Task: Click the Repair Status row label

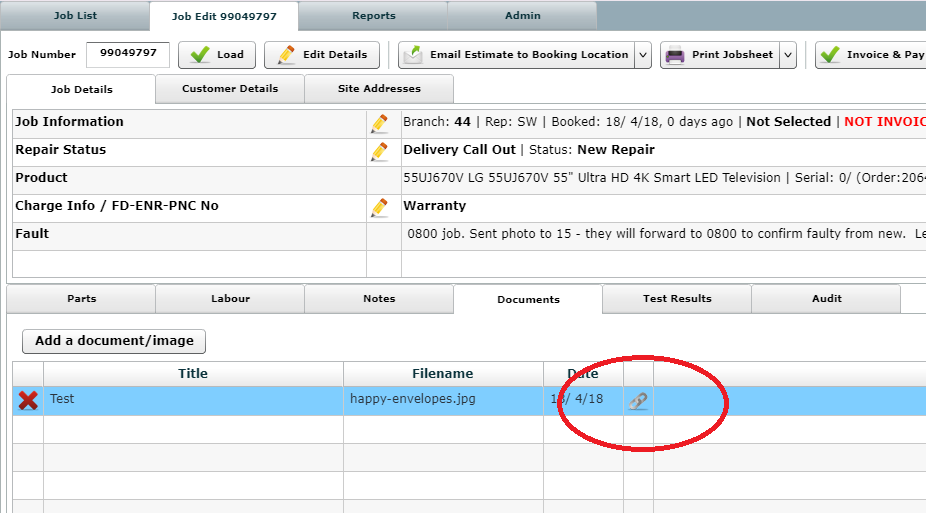Action: 60,150
